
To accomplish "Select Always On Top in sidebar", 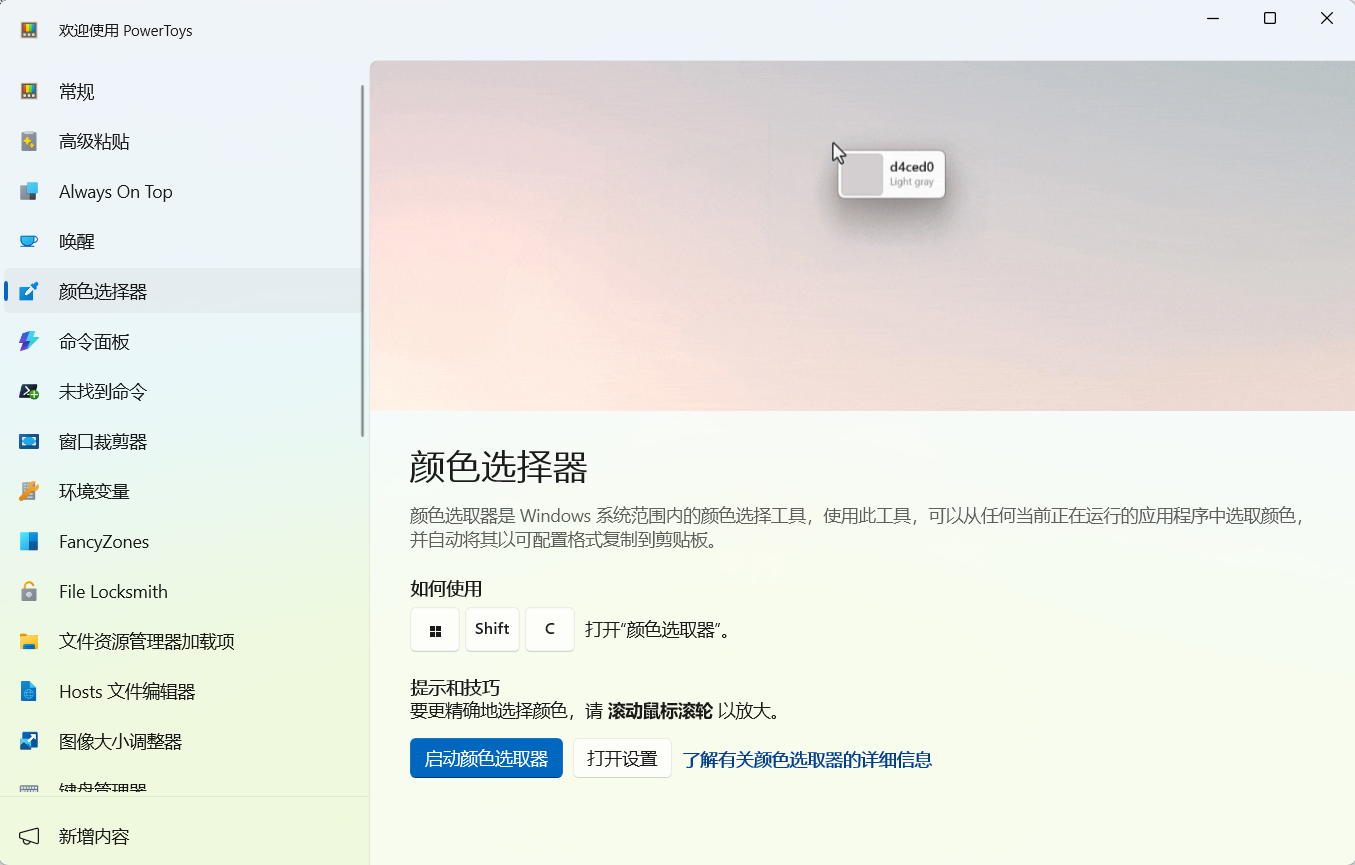I will pos(184,192).
